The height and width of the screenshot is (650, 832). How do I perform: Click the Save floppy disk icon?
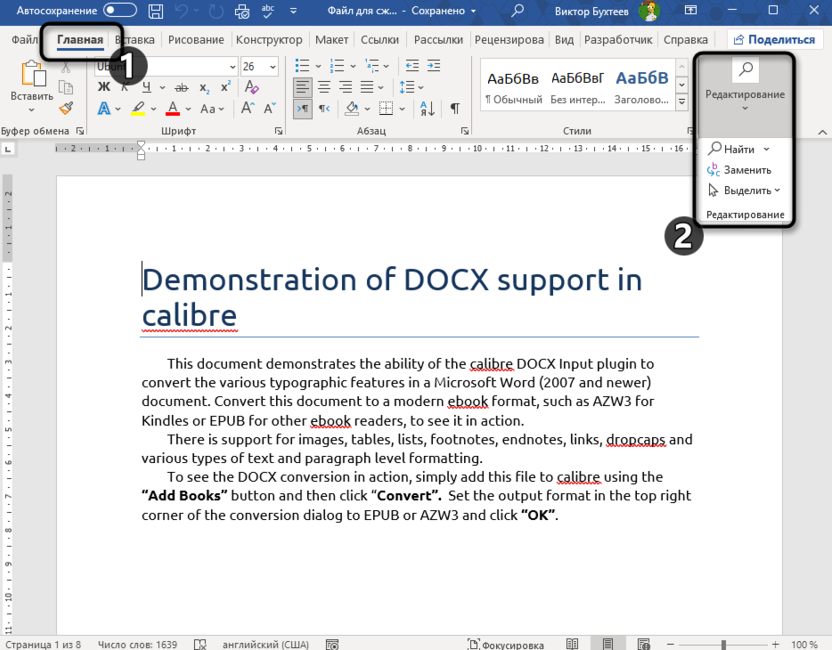(156, 11)
